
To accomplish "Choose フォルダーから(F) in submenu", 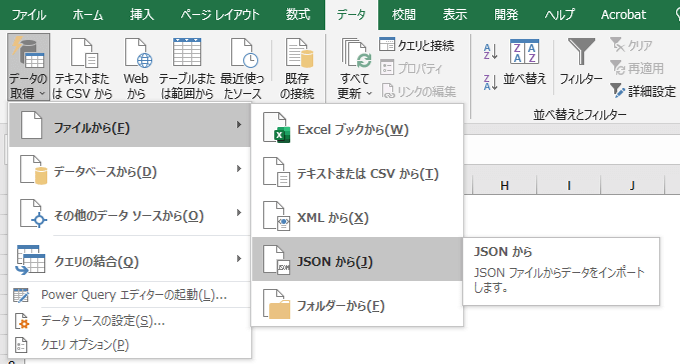I will tap(357, 304).
